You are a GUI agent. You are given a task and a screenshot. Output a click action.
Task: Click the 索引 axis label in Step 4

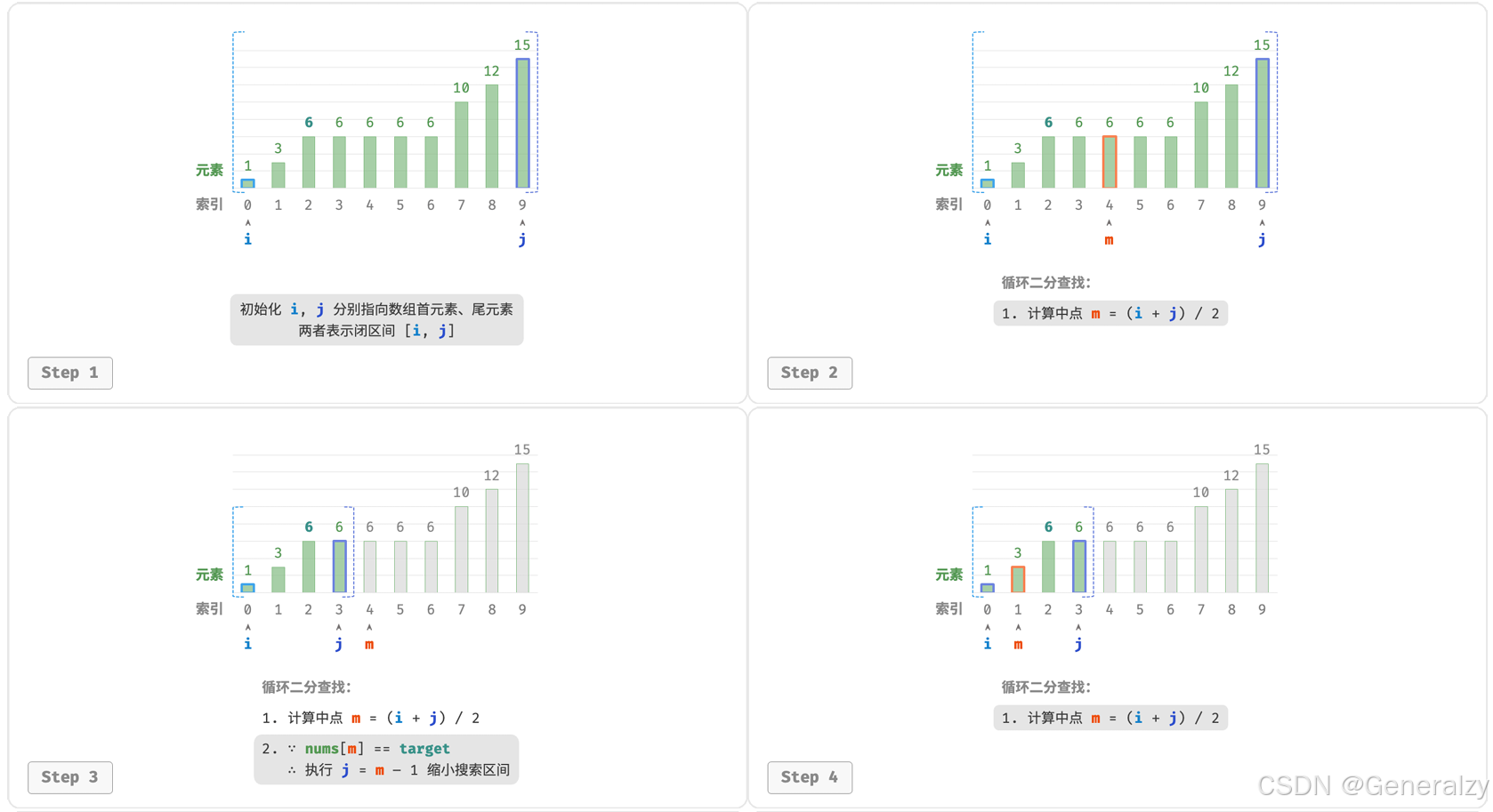pyautogui.click(x=949, y=609)
